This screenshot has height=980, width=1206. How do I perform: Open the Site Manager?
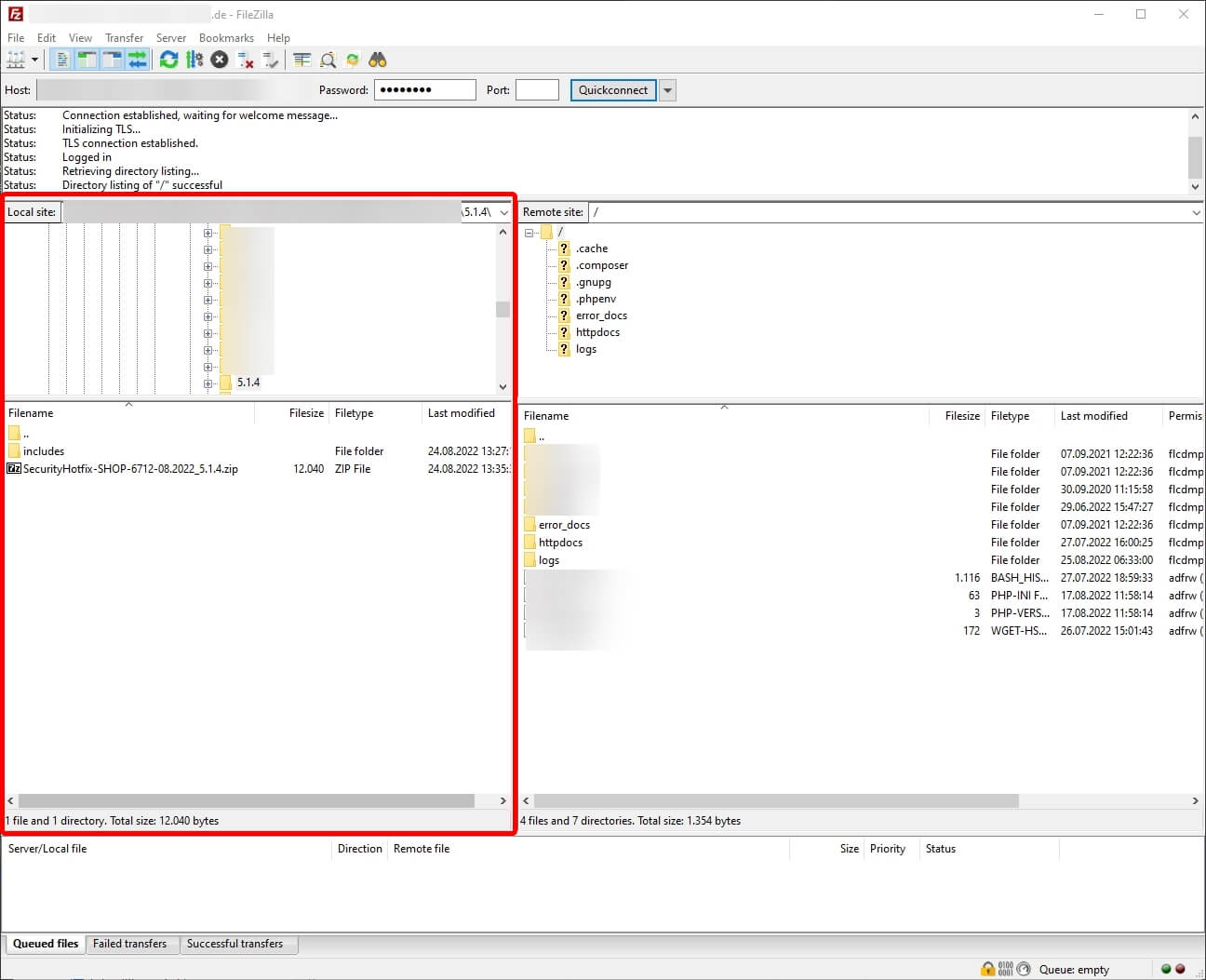[x=16, y=60]
